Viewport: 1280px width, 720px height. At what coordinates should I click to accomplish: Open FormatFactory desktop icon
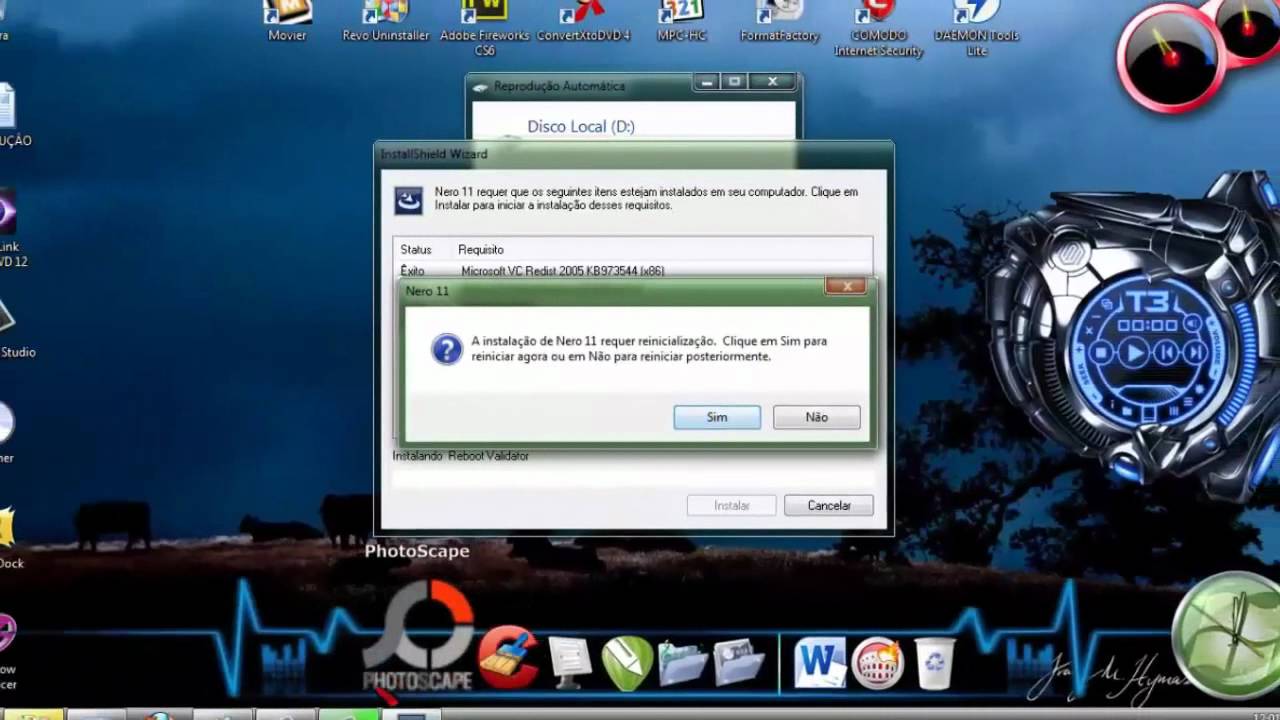[x=780, y=21]
